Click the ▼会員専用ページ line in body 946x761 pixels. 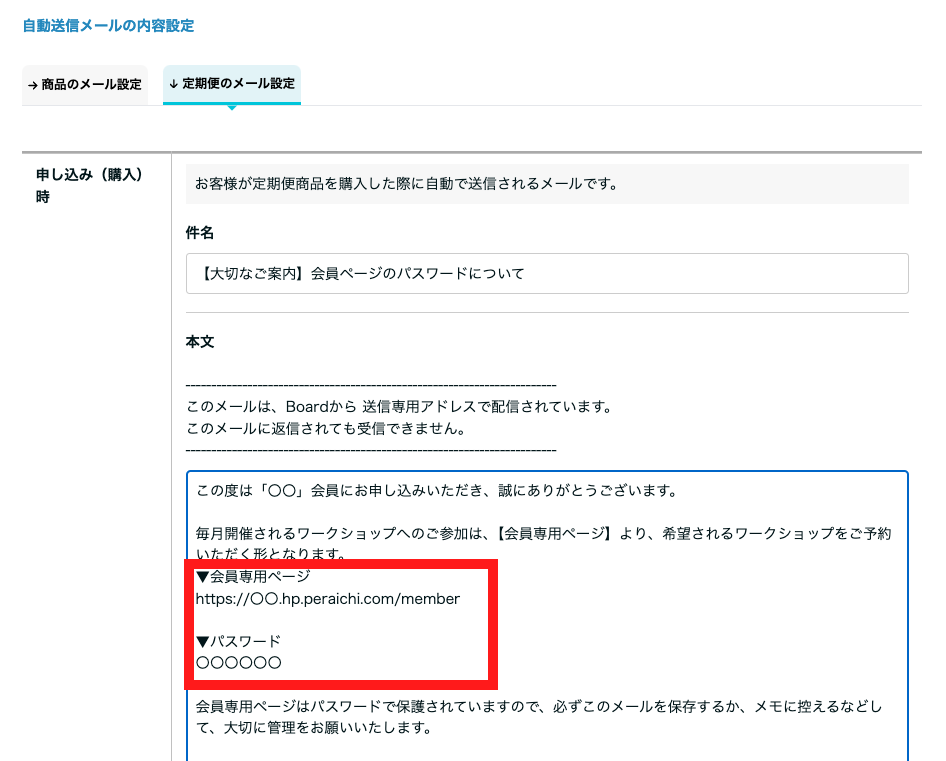[x=253, y=576]
